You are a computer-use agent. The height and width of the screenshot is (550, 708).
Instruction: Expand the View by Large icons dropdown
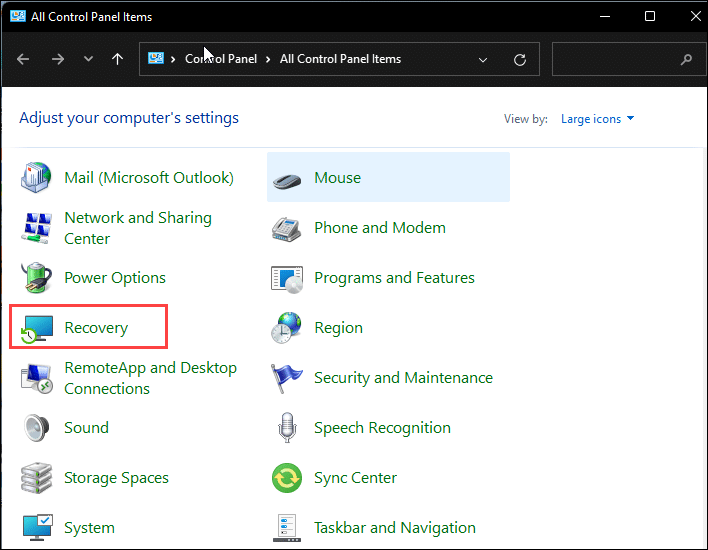click(597, 119)
